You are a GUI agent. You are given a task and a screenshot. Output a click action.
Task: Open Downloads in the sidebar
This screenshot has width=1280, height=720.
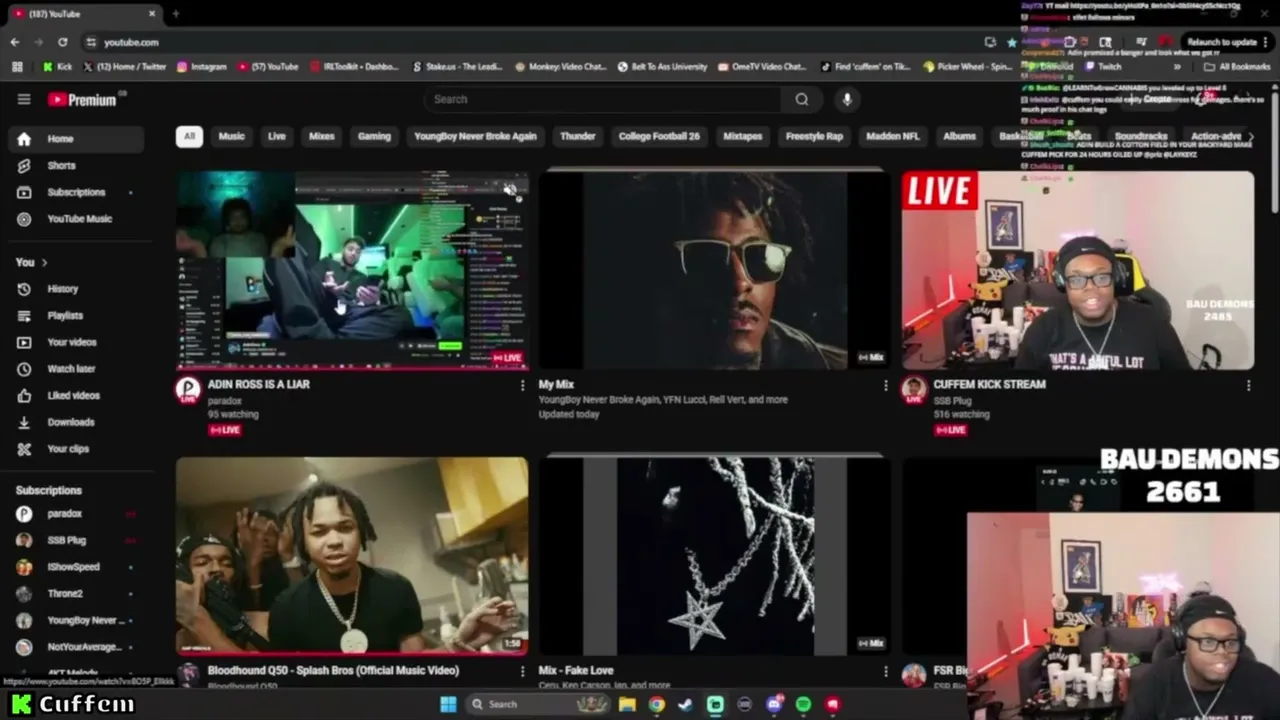[76, 422]
